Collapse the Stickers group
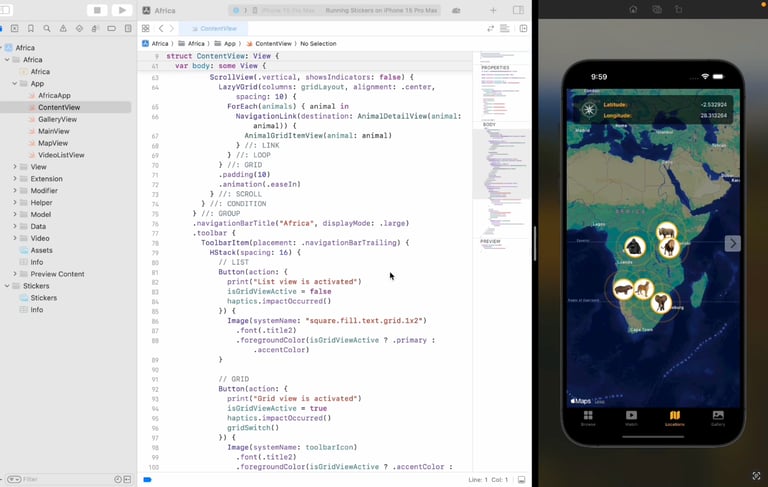768x487 pixels. [7, 286]
